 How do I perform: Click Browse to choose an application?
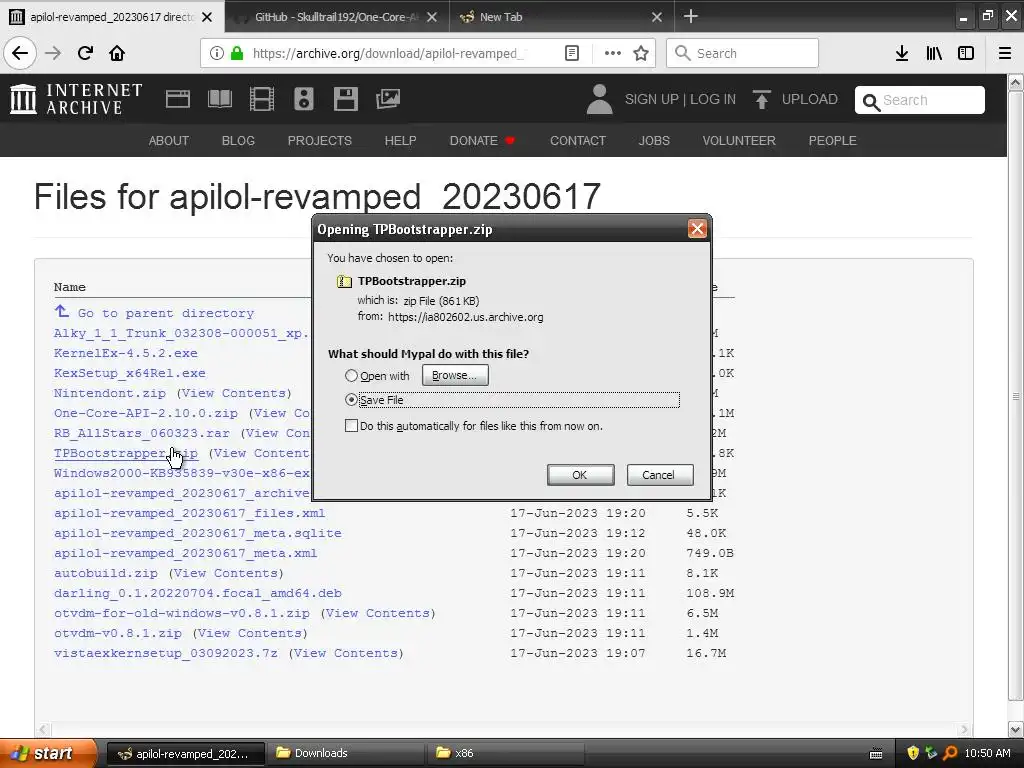[455, 375]
